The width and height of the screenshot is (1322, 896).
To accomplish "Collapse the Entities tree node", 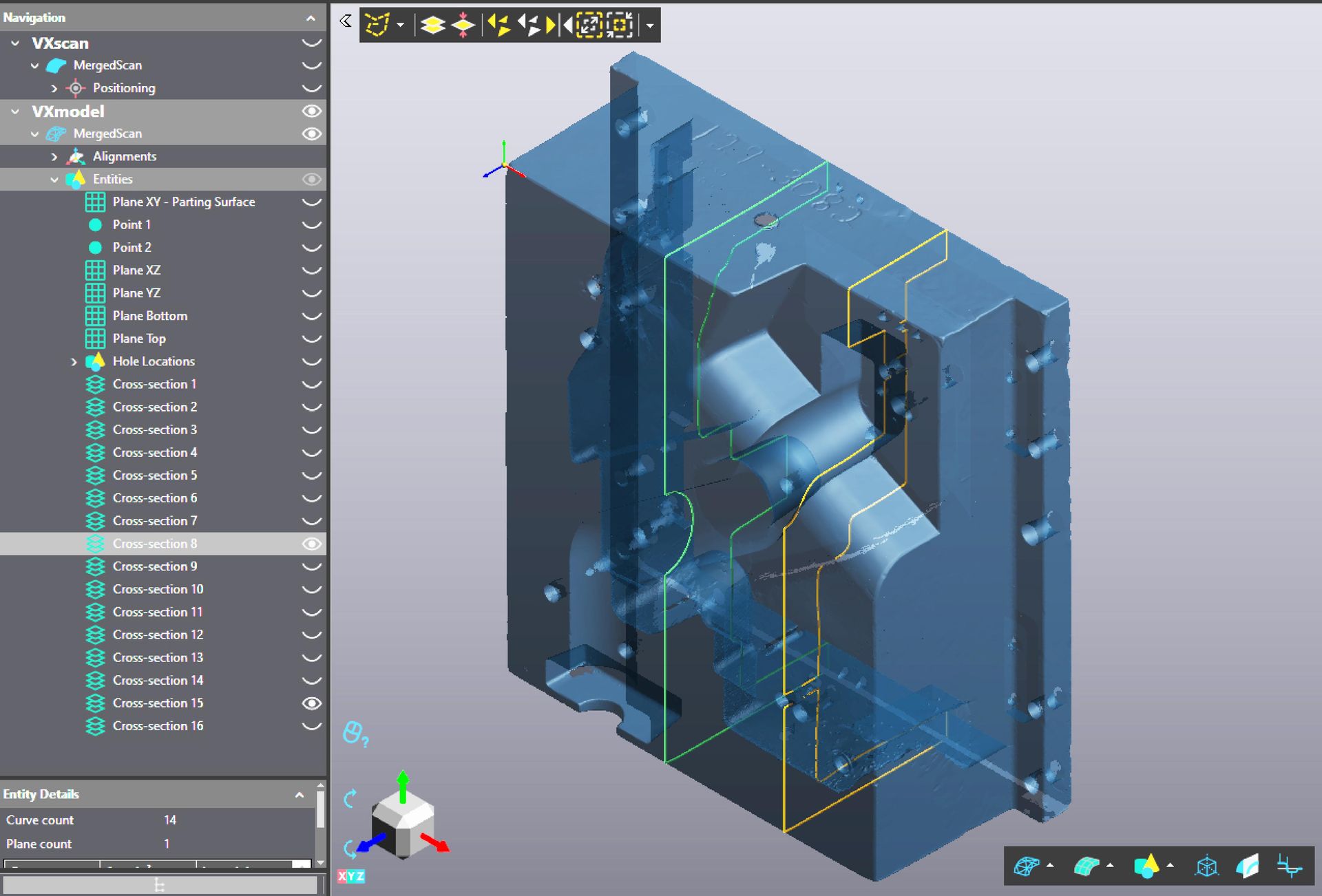I will click(x=54, y=179).
